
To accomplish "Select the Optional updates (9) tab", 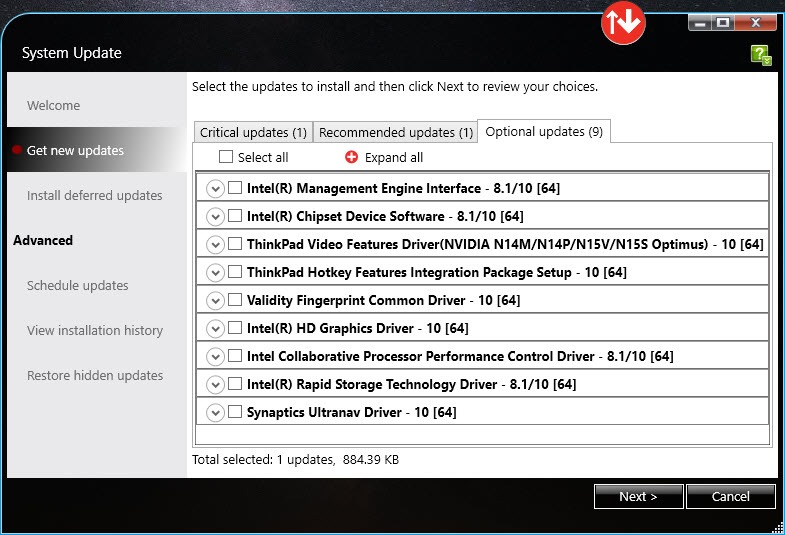I will [544, 132].
